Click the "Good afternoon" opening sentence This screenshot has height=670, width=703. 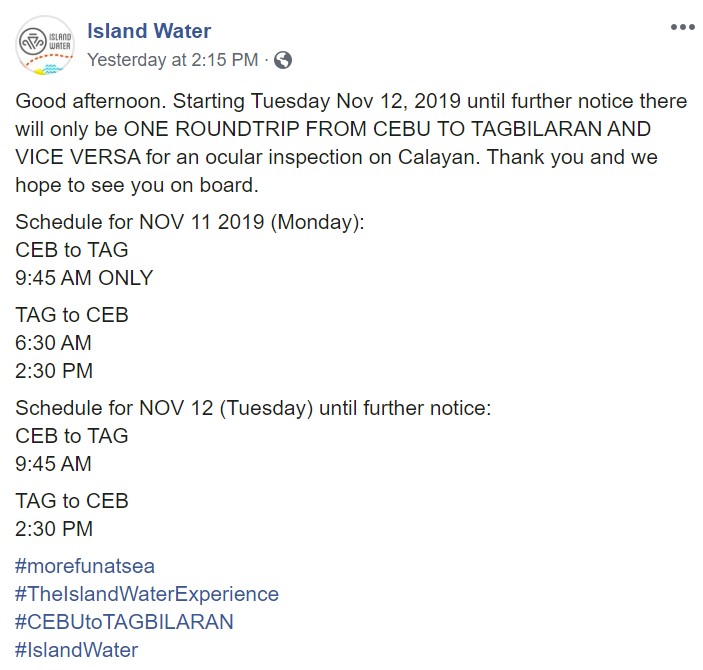point(91,101)
